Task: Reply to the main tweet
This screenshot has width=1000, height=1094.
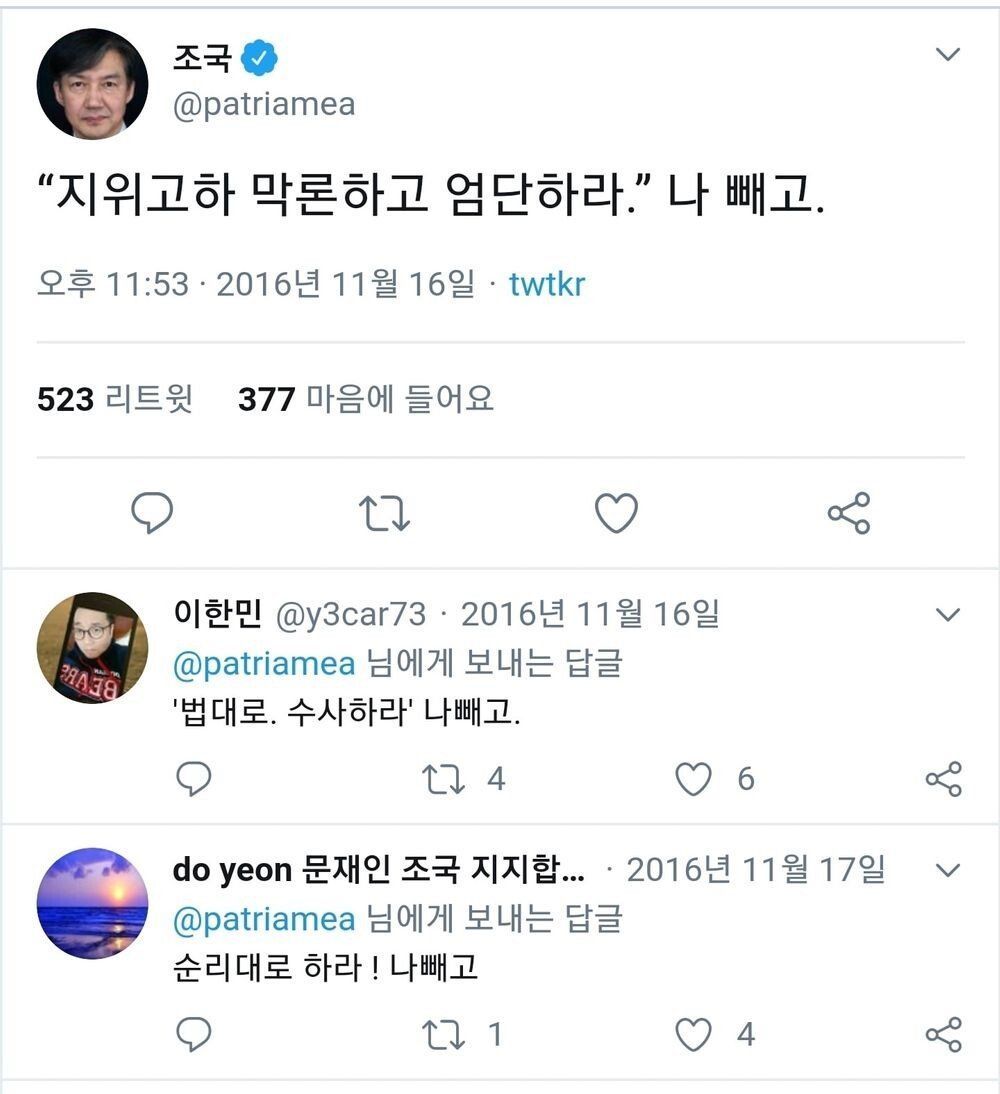Action: 152,513
